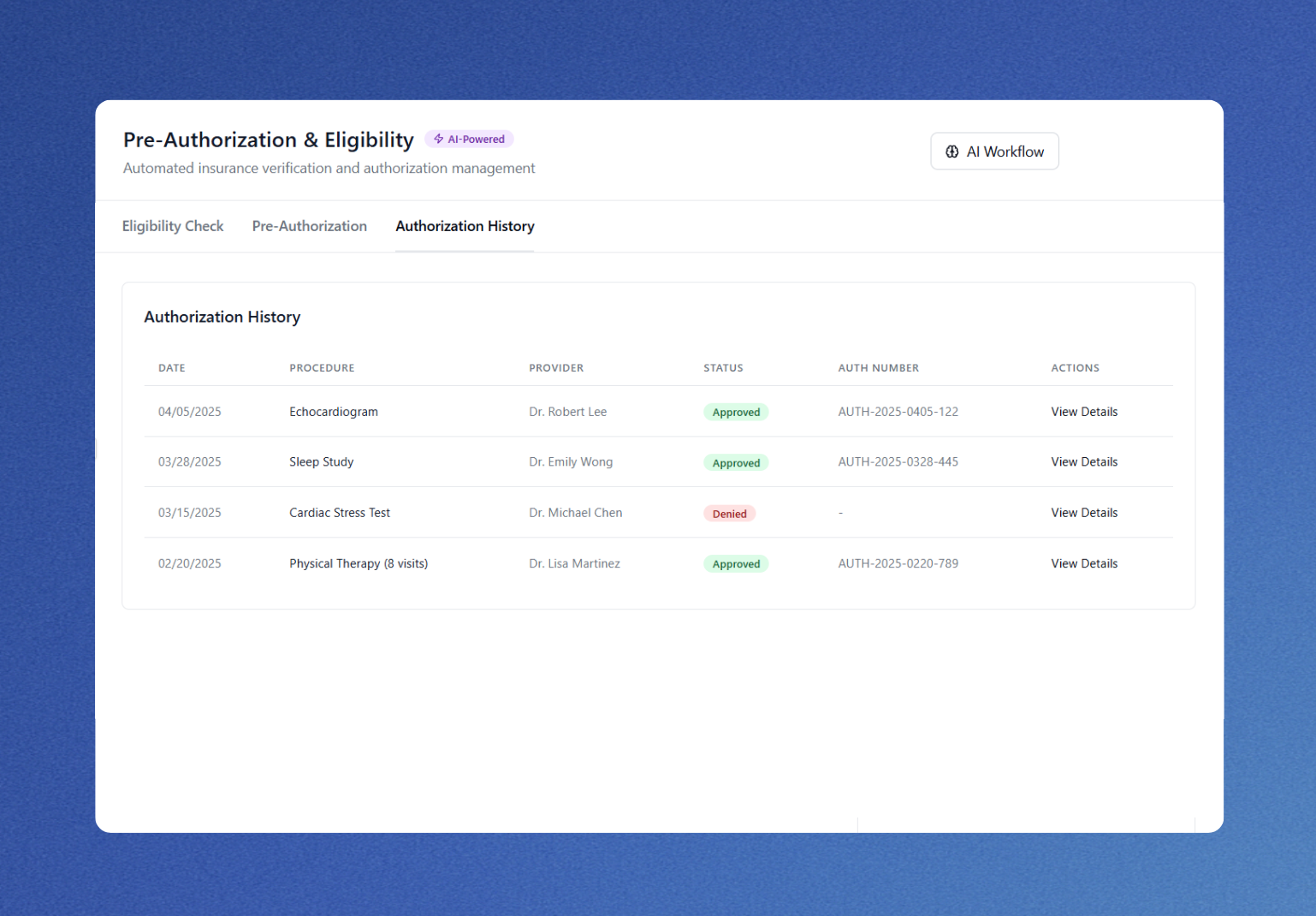This screenshot has width=1316, height=916.
Task: Click the Cardiac Stress Test procedure cell
Action: tap(340, 513)
